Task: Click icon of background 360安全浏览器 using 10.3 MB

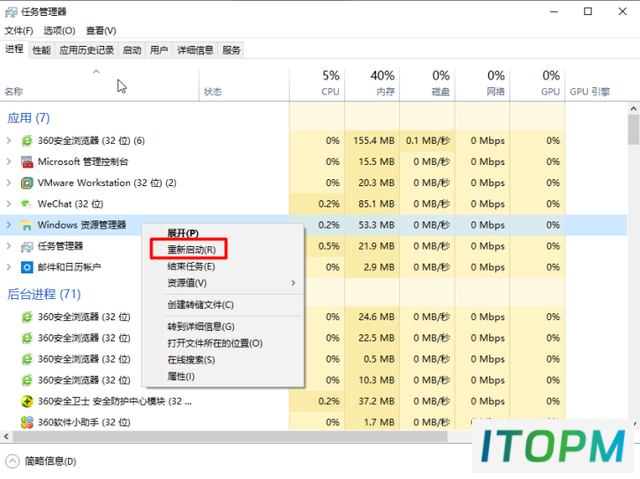Action: 27,380
